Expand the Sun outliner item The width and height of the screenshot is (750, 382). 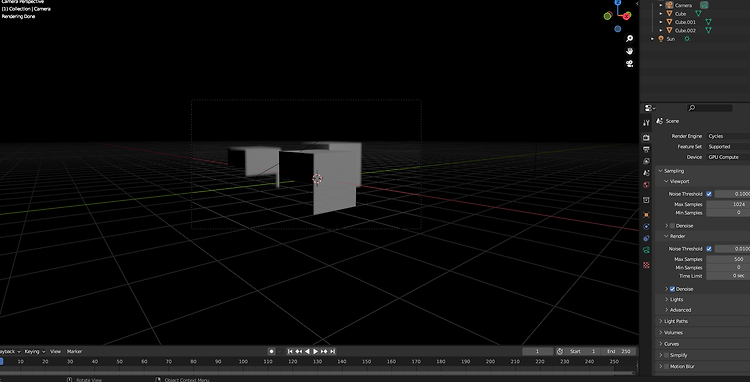click(653, 39)
